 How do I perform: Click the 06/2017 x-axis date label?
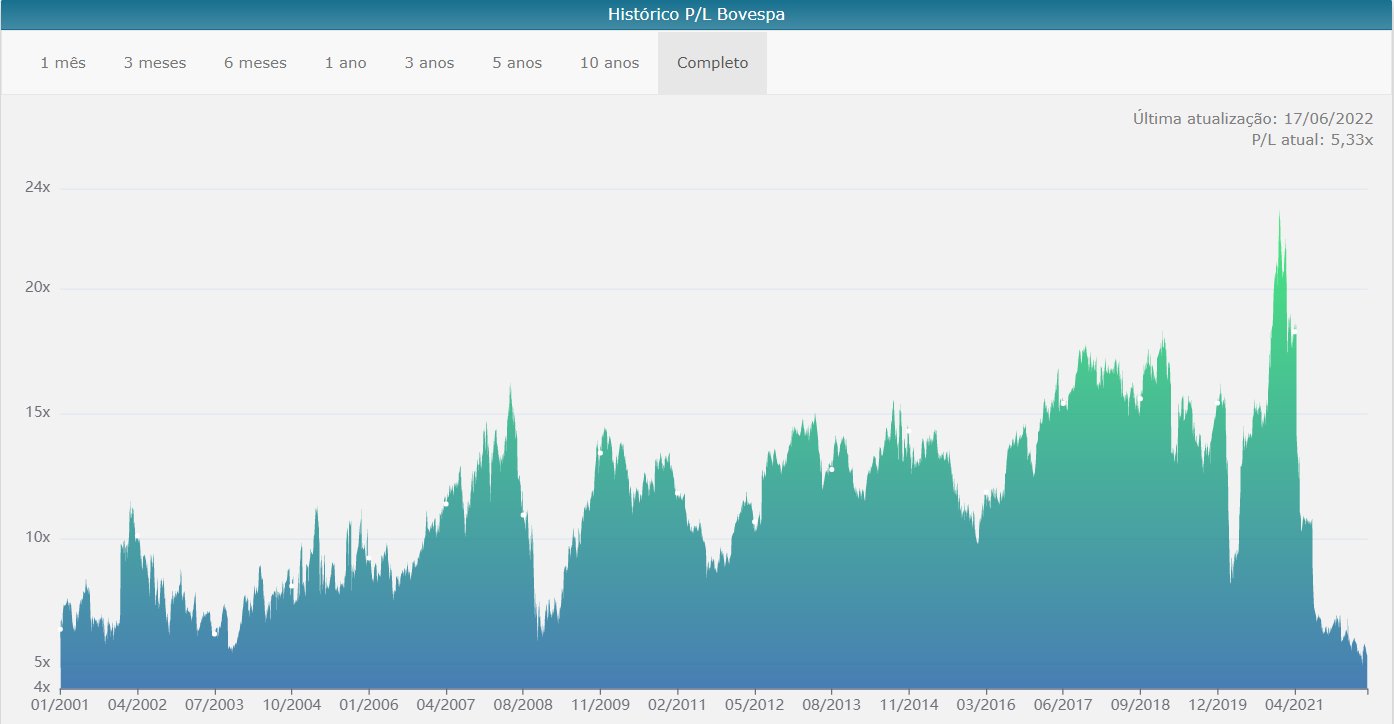click(x=1063, y=705)
